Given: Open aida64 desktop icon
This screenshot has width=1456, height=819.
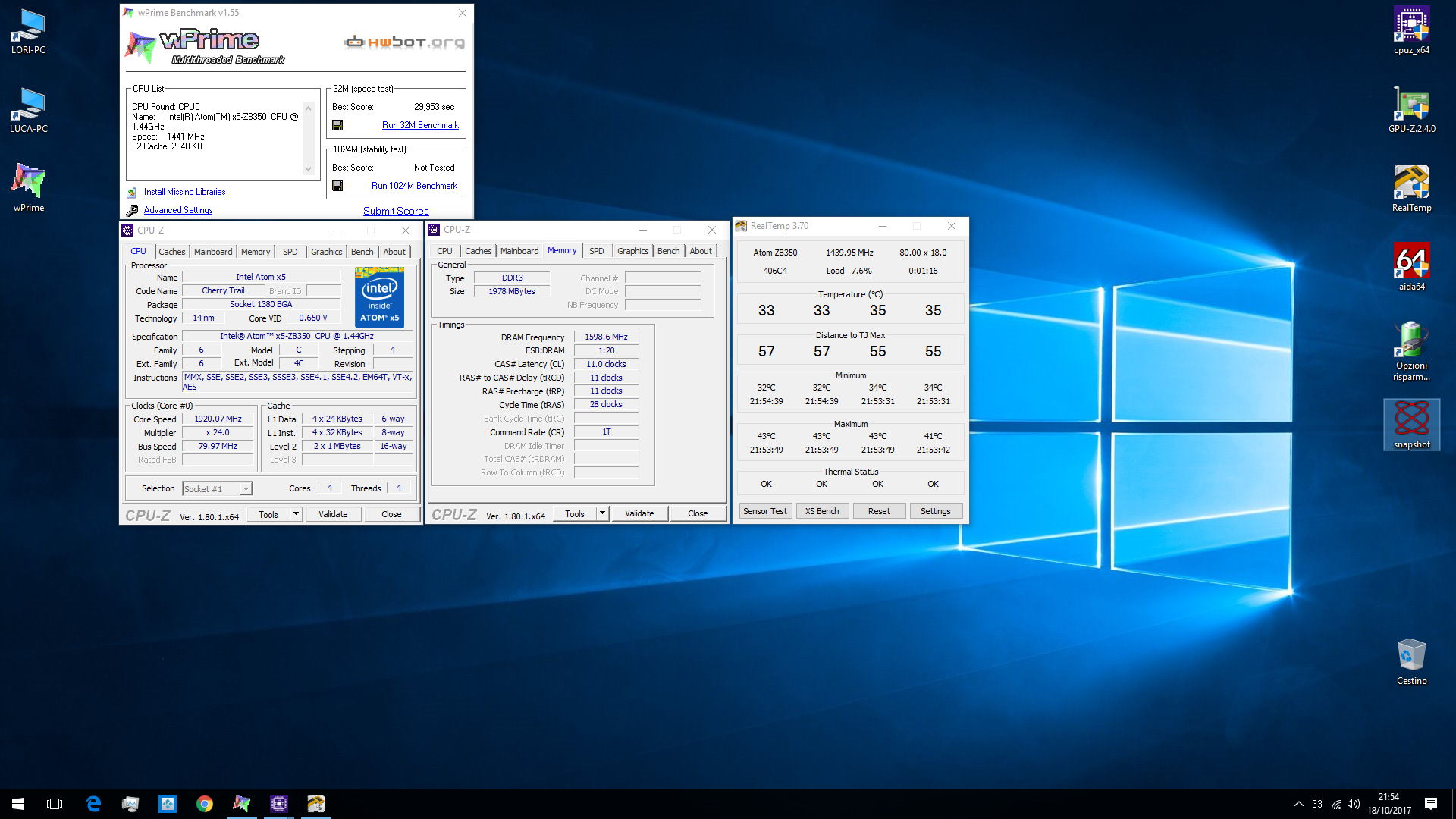Looking at the screenshot, I should (1411, 268).
